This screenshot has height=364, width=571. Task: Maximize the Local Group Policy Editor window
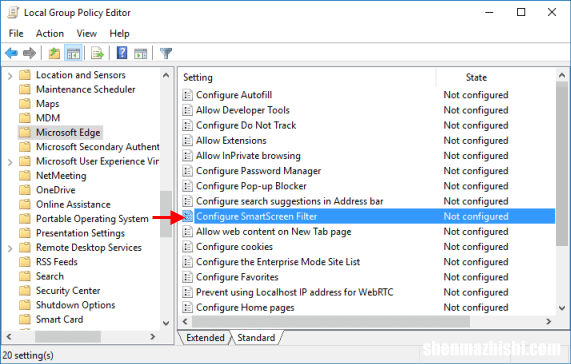[521, 12]
